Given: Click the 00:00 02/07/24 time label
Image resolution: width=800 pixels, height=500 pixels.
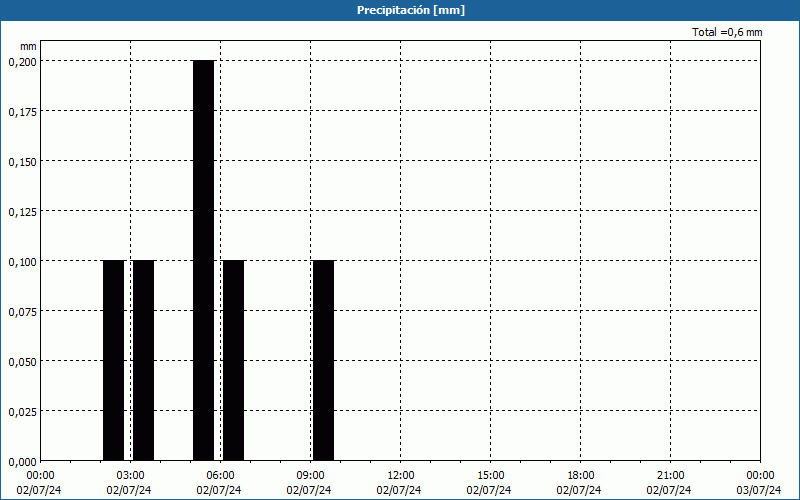Looking at the screenshot, I should [x=39, y=483].
